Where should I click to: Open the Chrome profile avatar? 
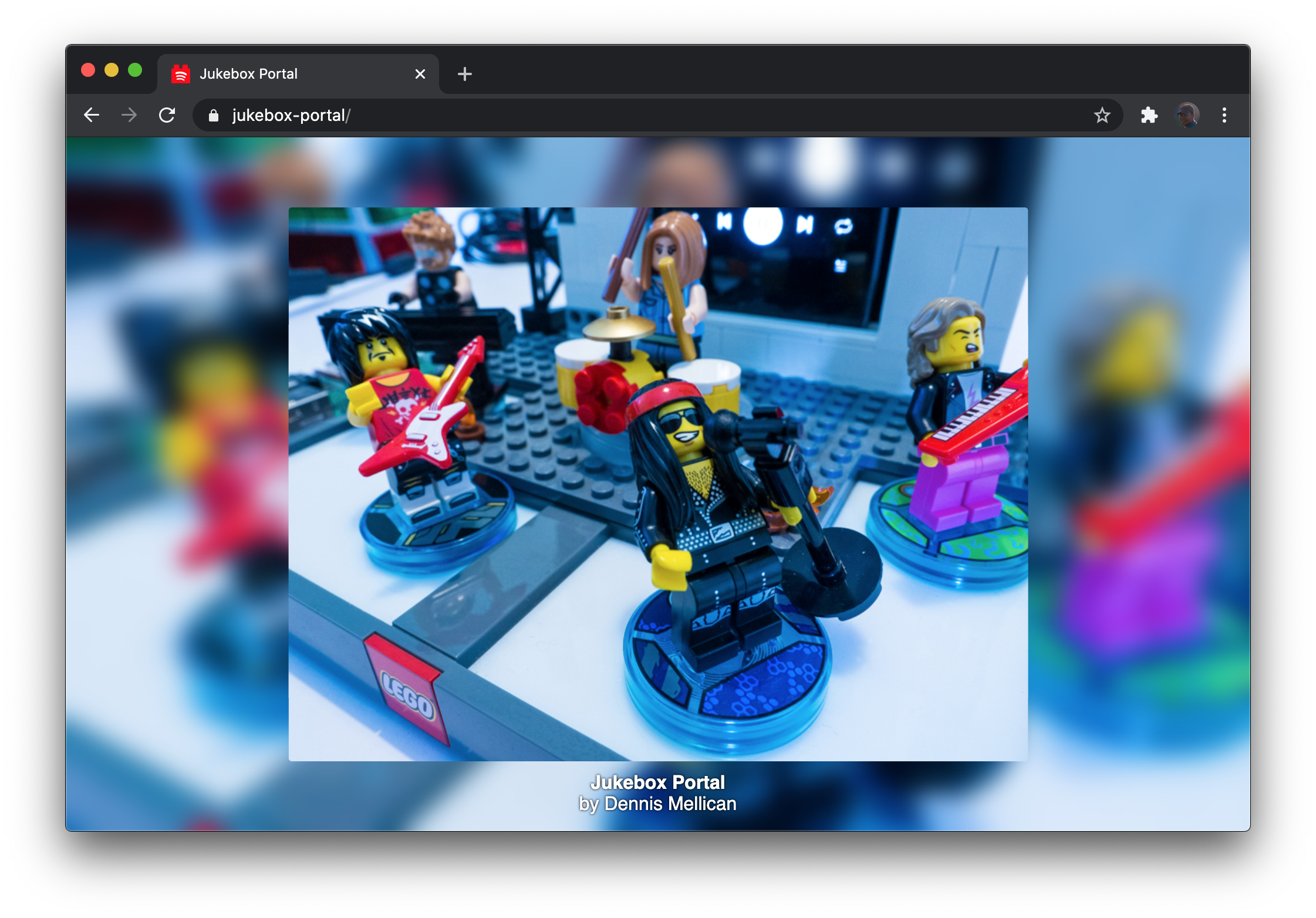tap(1187, 115)
